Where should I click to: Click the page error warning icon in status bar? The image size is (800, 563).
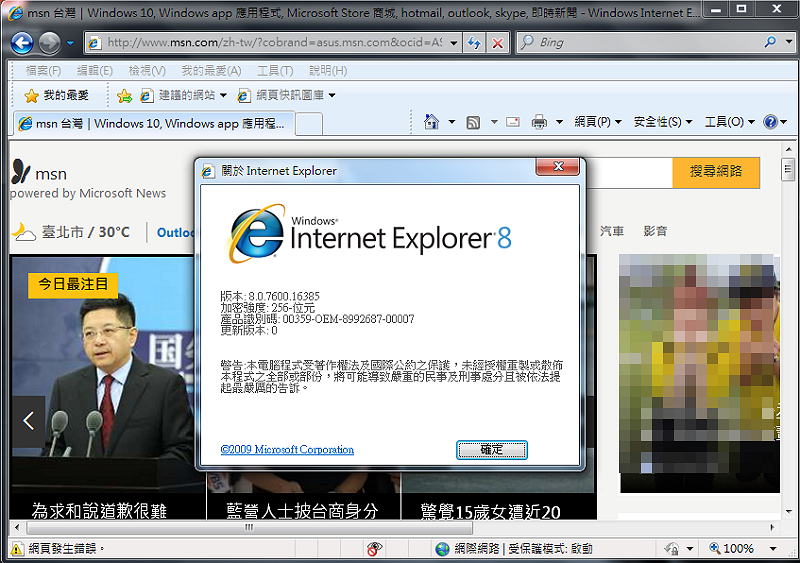17,549
